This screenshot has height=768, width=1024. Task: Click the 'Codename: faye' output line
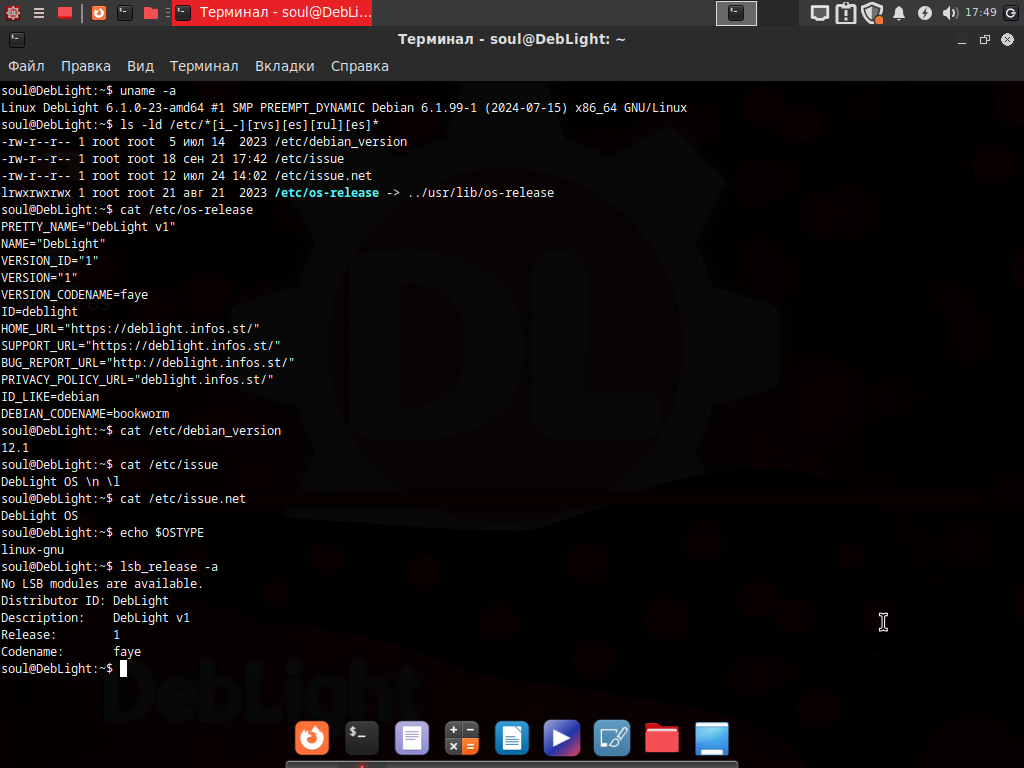pos(71,651)
